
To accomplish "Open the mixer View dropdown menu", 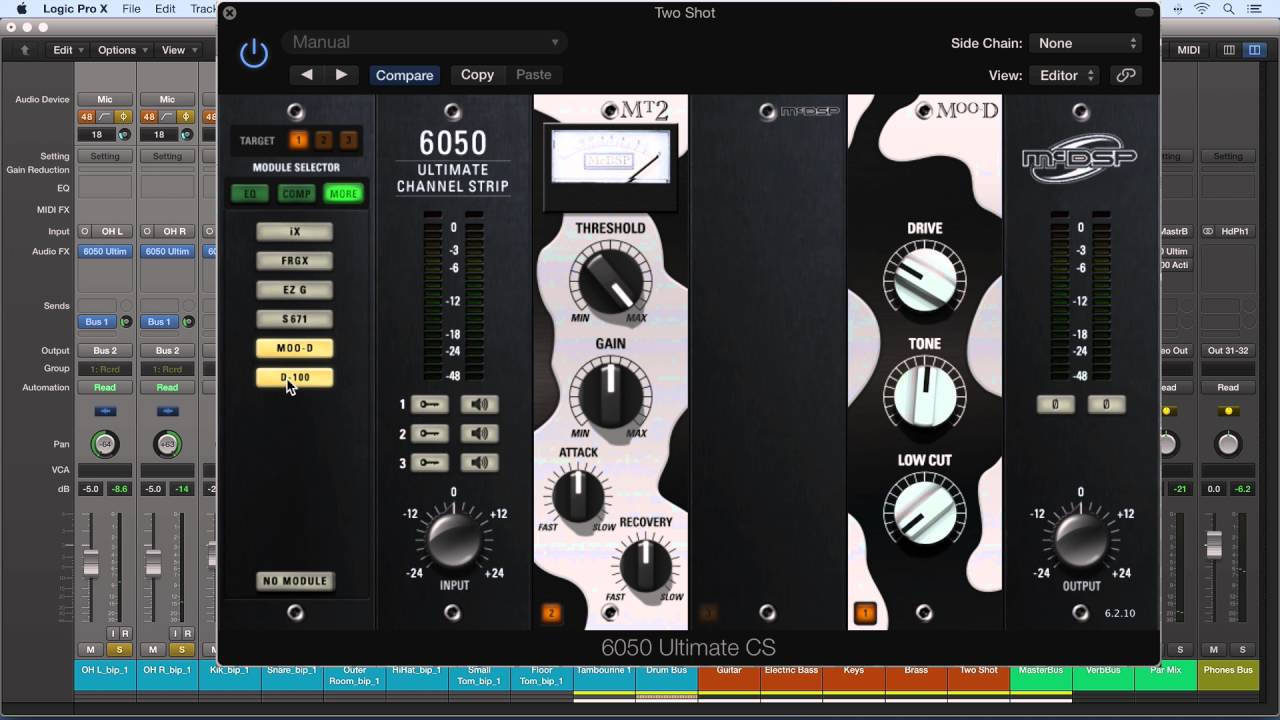I will [178, 50].
